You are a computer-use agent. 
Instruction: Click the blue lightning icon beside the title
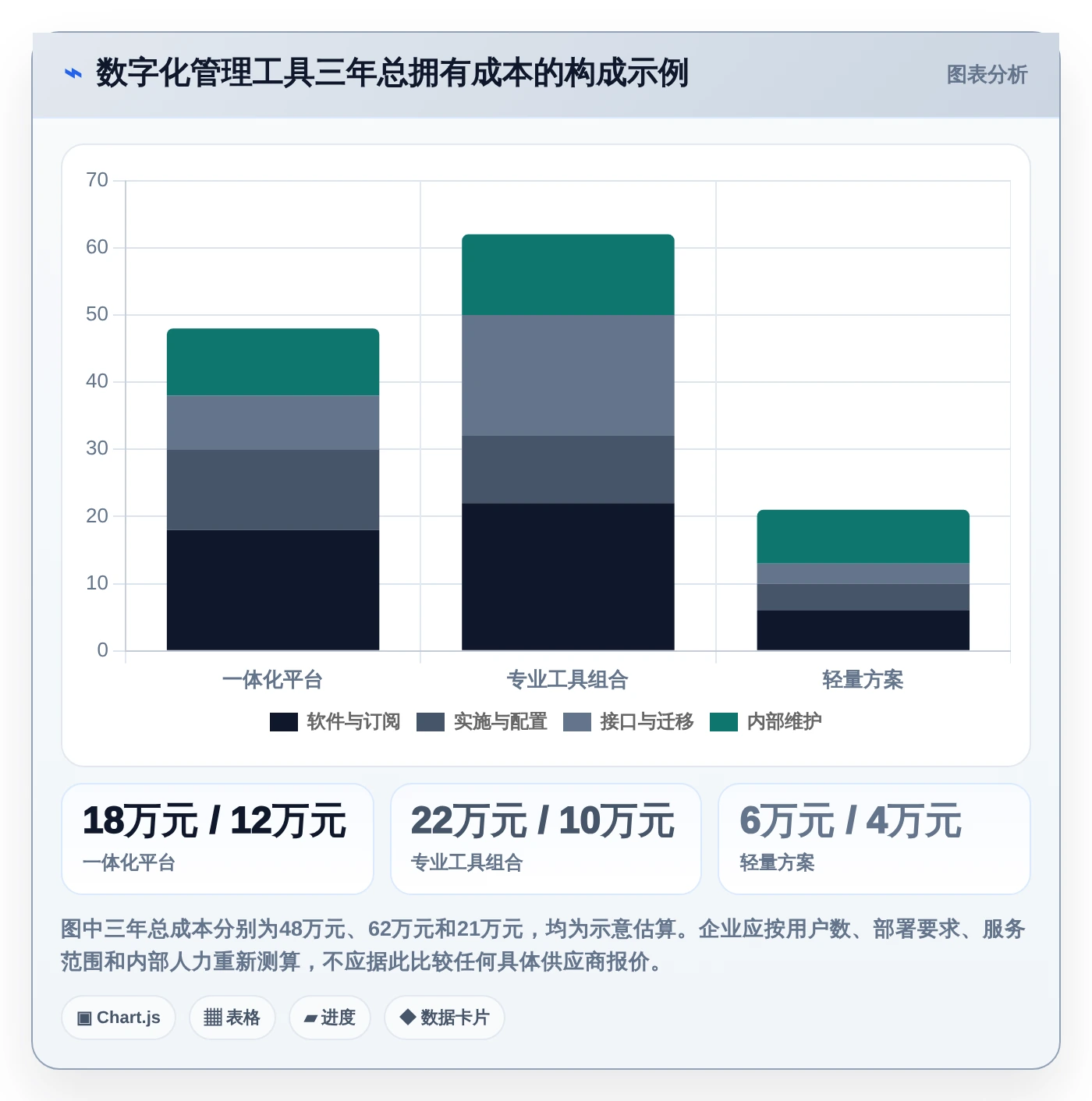(x=73, y=74)
